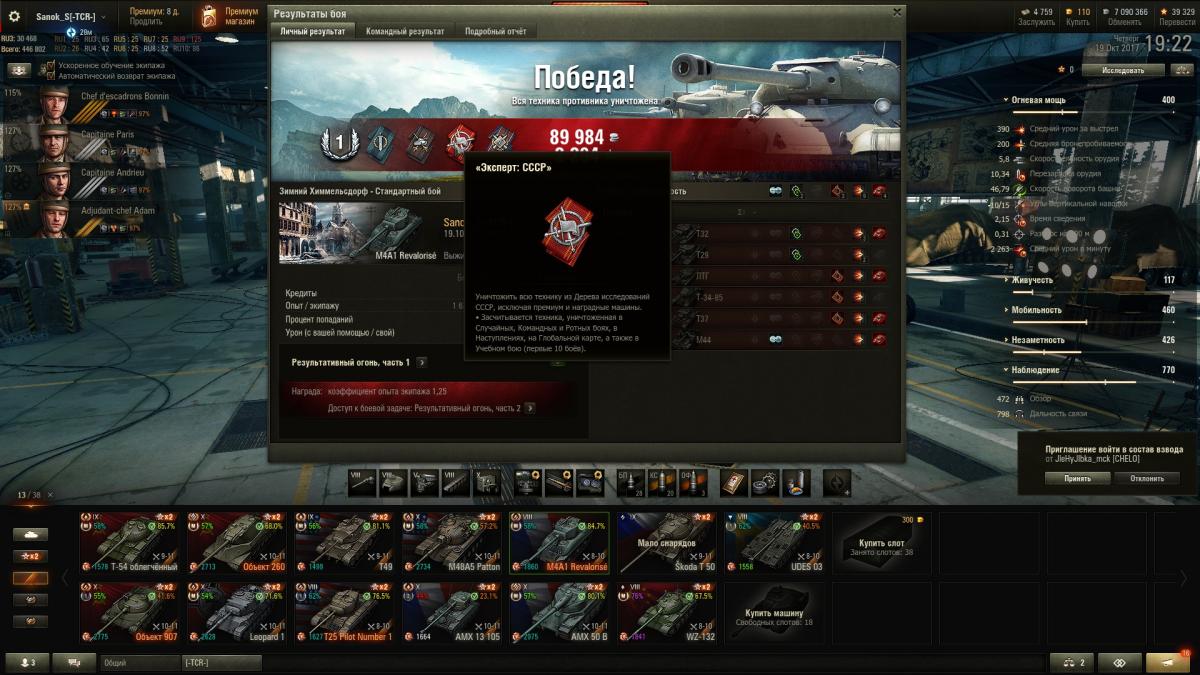
Task: Open the Премиум магазин shop bag icon
Action: pos(208,16)
